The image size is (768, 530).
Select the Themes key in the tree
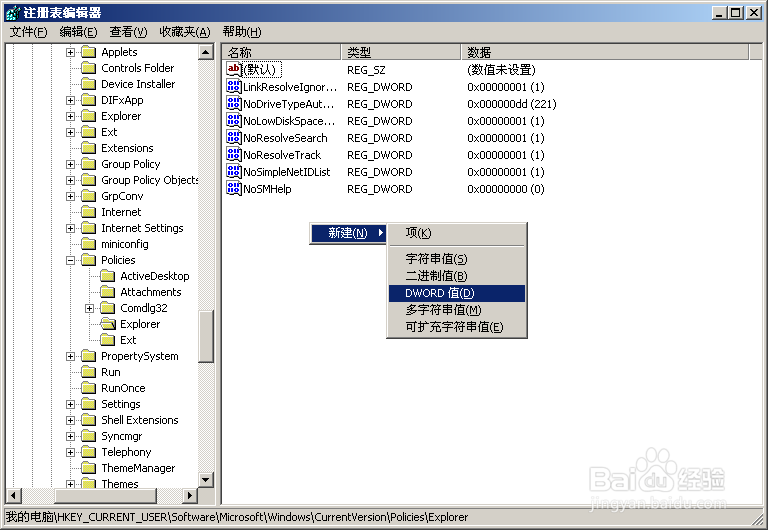[x=120, y=484]
